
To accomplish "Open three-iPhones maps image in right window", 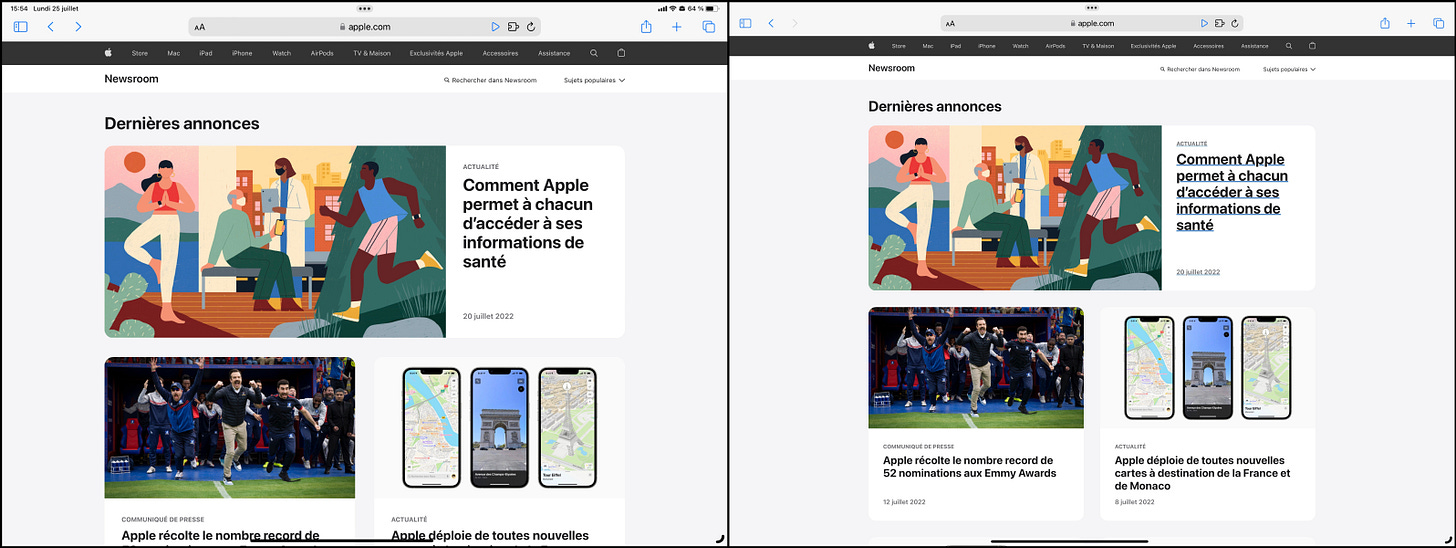I will click(1208, 367).
